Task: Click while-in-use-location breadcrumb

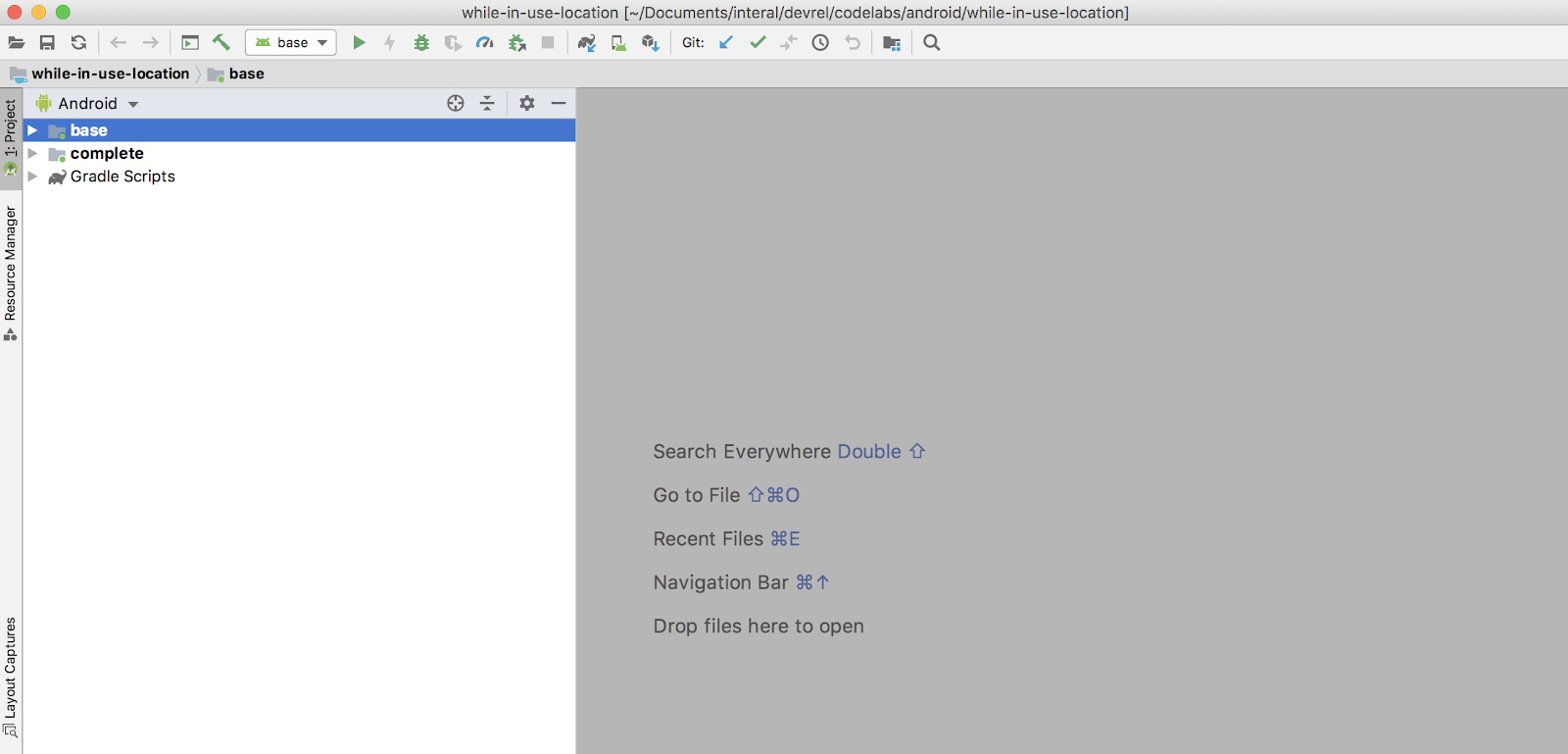Action: click(x=110, y=74)
